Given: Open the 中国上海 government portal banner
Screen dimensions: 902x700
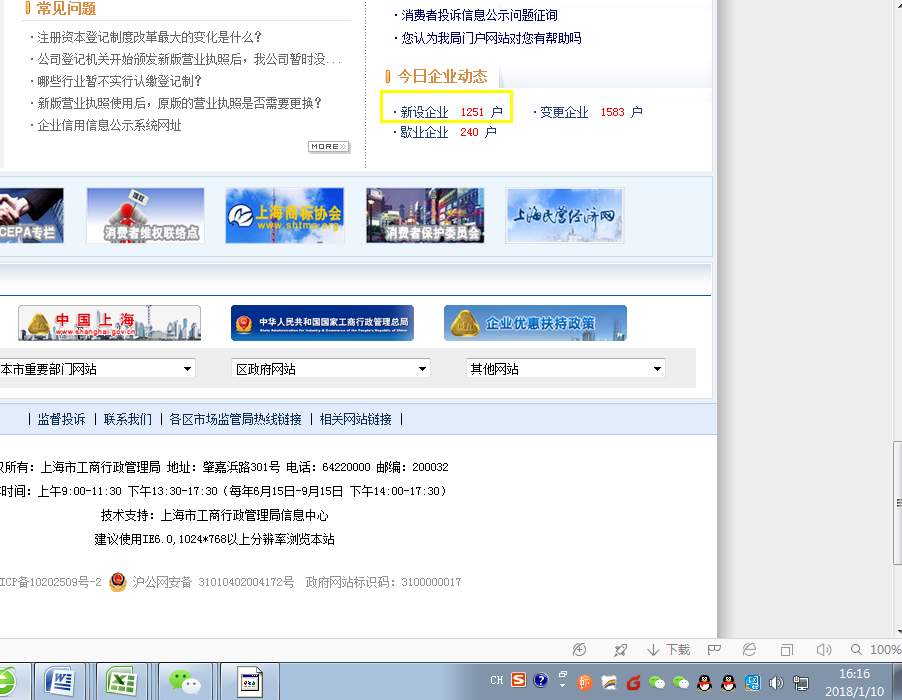Looking at the screenshot, I should click(109, 323).
